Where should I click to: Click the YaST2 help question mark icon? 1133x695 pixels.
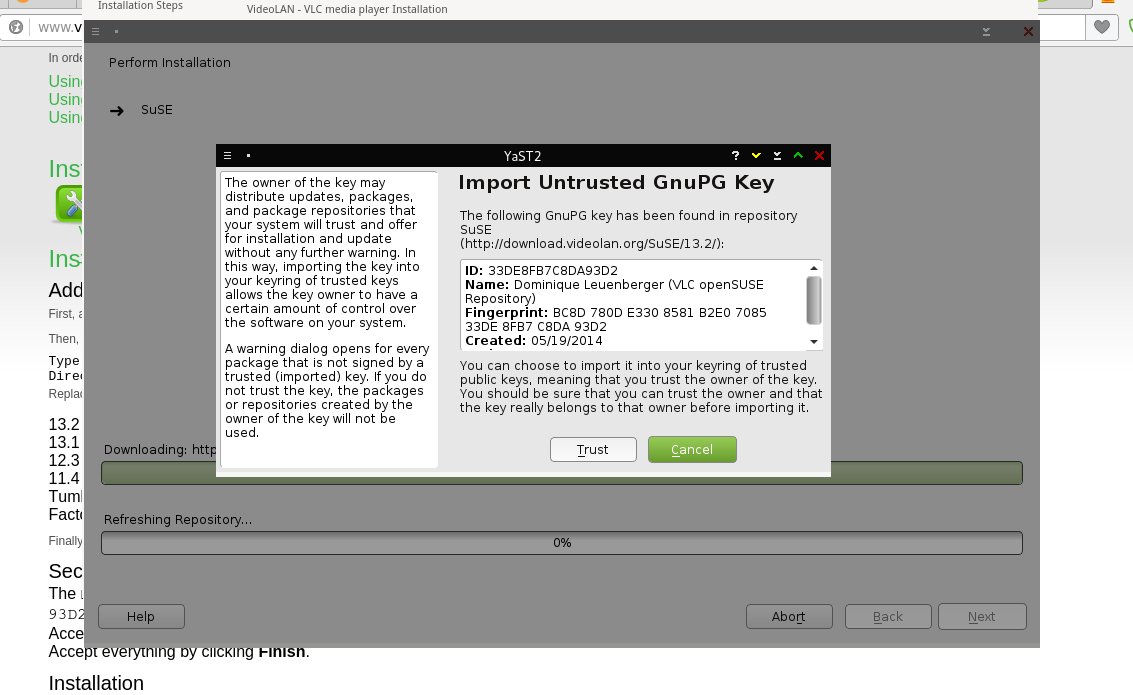pos(735,155)
